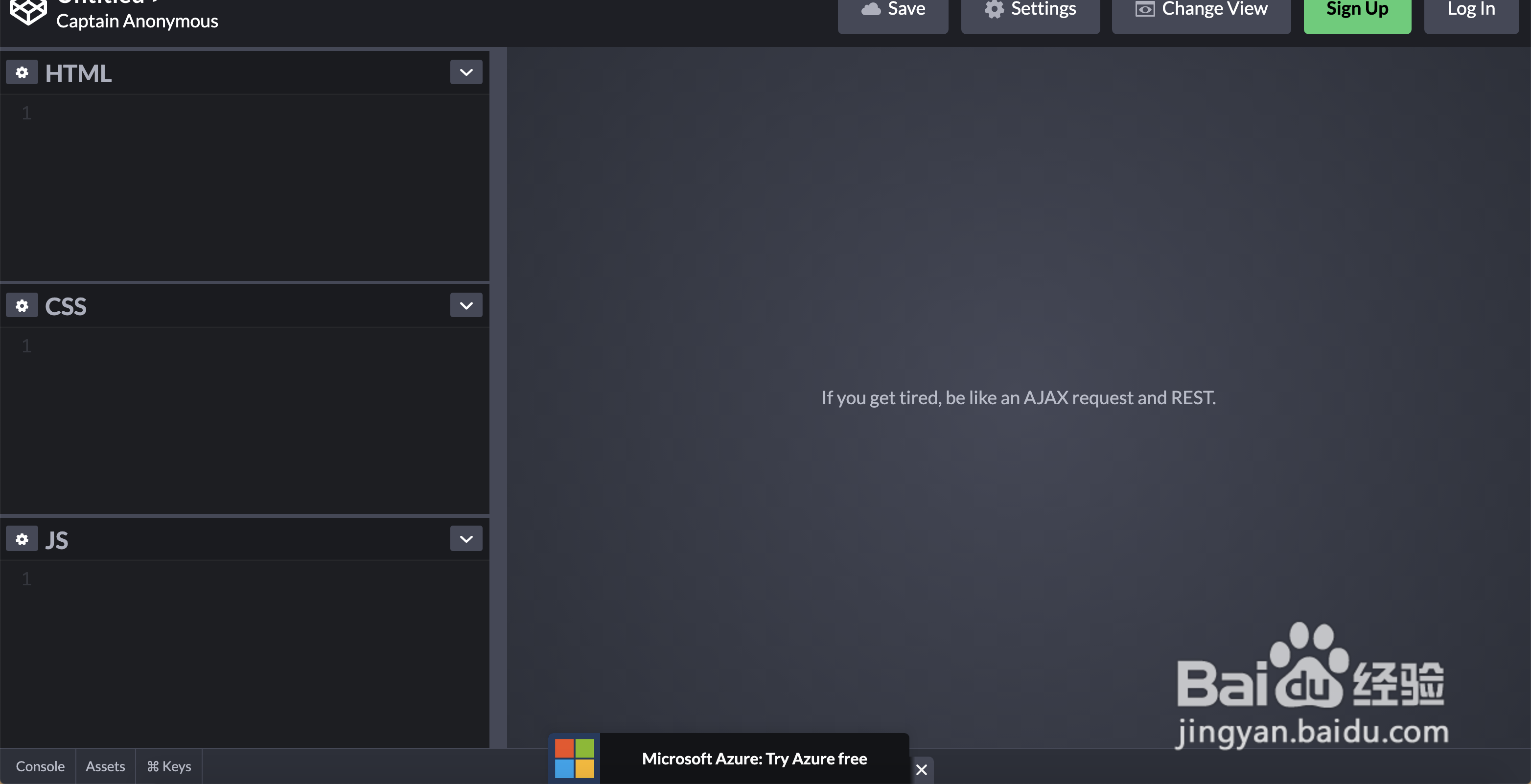This screenshot has height=784, width=1531.
Task: Open HTML editor settings gear
Action: click(x=22, y=72)
